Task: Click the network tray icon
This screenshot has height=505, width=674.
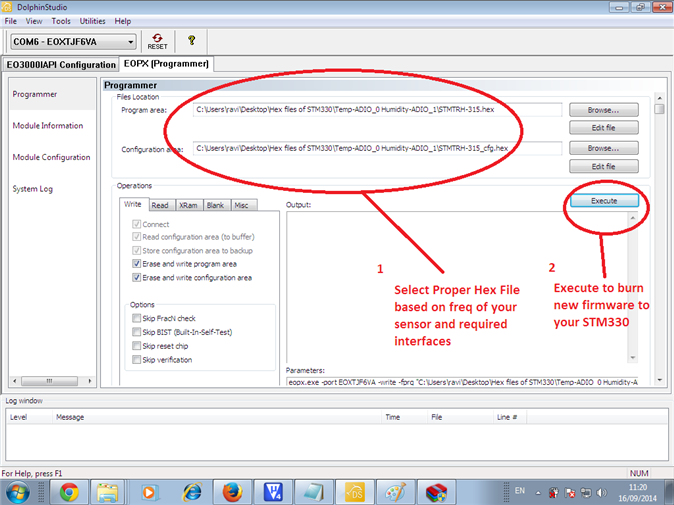Action: pos(585,493)
